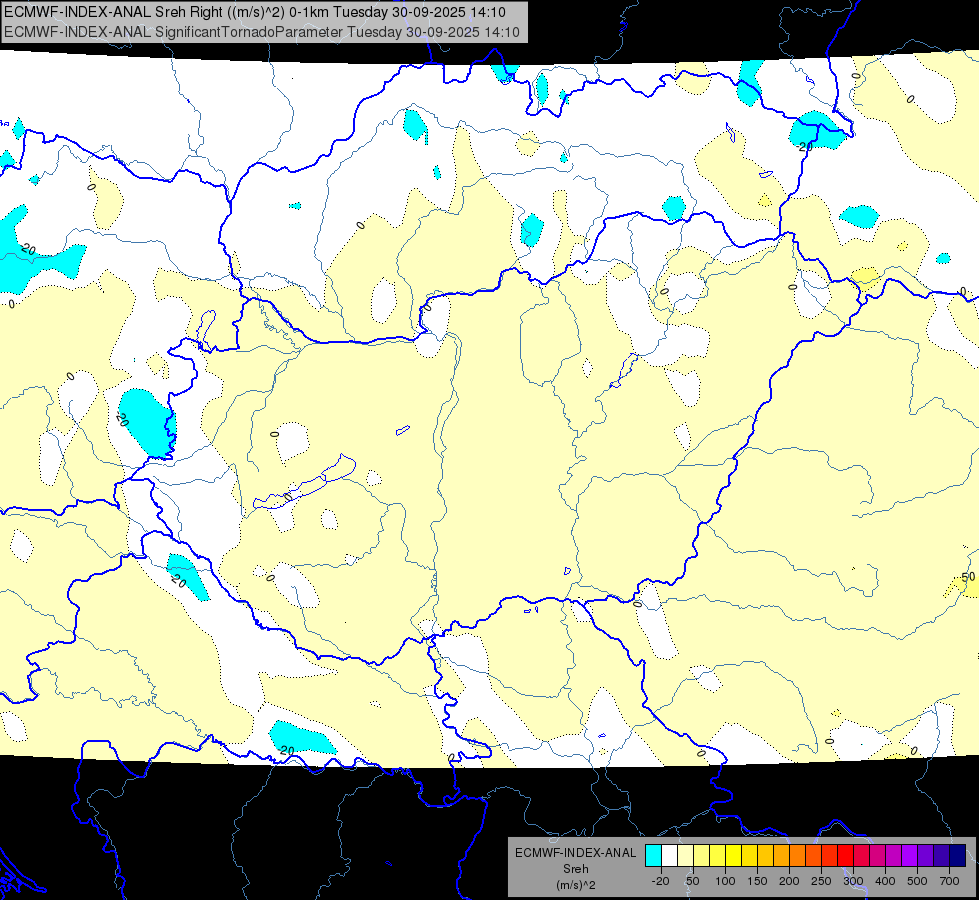Image resolution: width=979 pixels, height=900 pixels.
Task: Click the 50 contour label on the map
Action: pos(968,577)
